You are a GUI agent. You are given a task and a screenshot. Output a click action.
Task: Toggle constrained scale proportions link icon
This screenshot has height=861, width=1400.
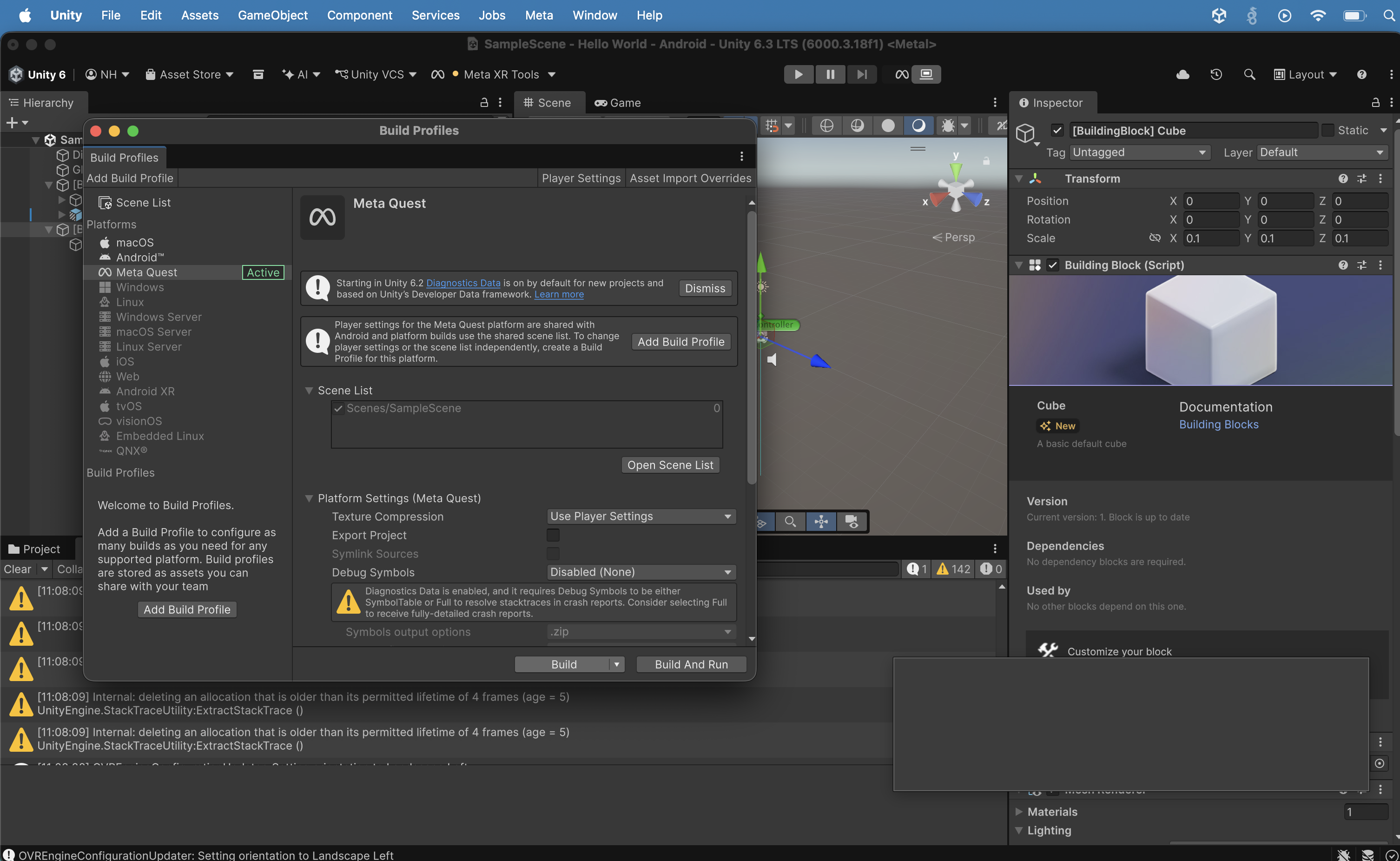(1154, 238)
